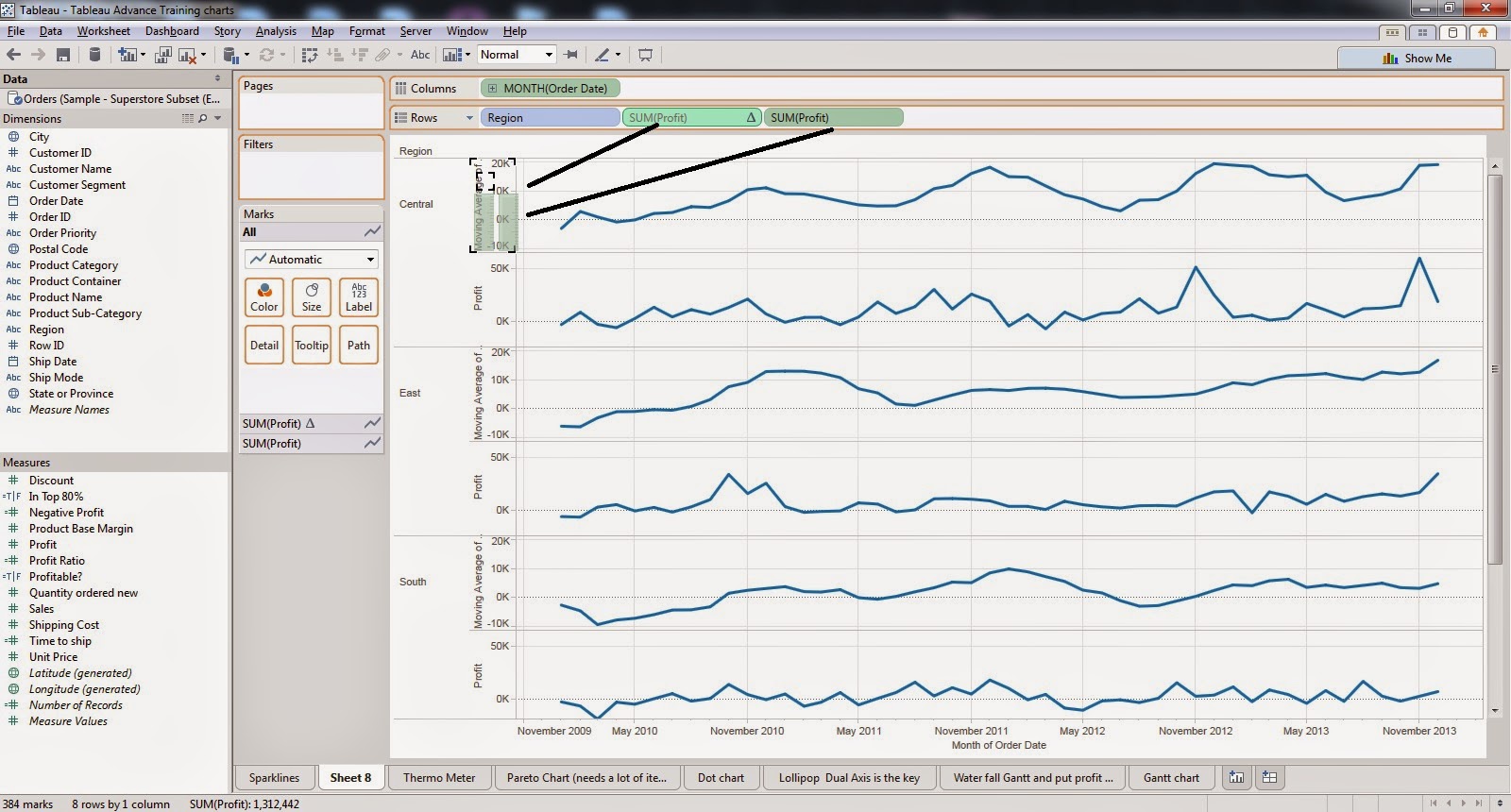Open the View Cards dropdown arrow
This screenshot has height=812, width=1511.
pos(467,55)
